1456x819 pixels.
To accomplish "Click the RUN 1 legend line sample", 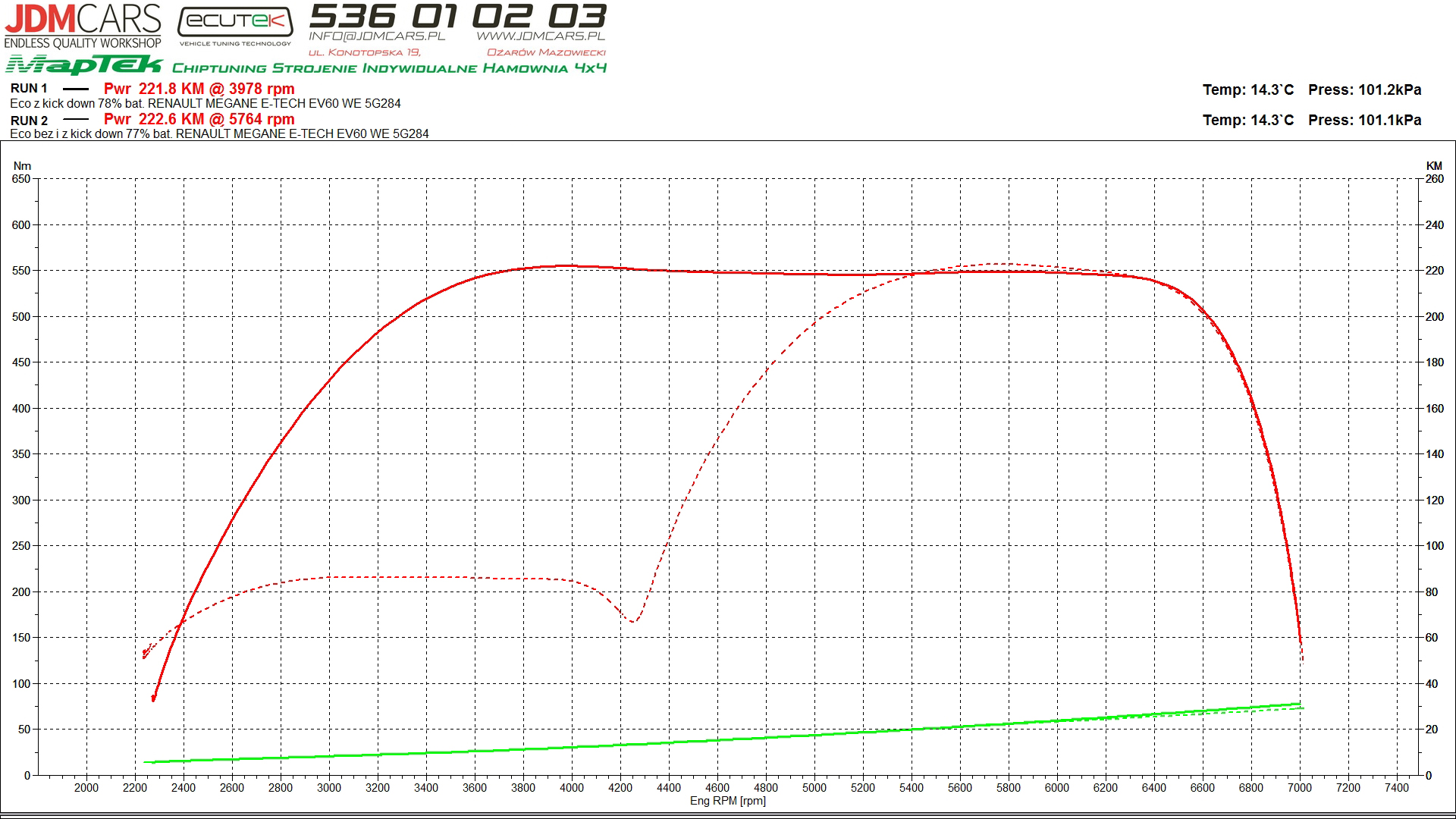I will (76, 89).
